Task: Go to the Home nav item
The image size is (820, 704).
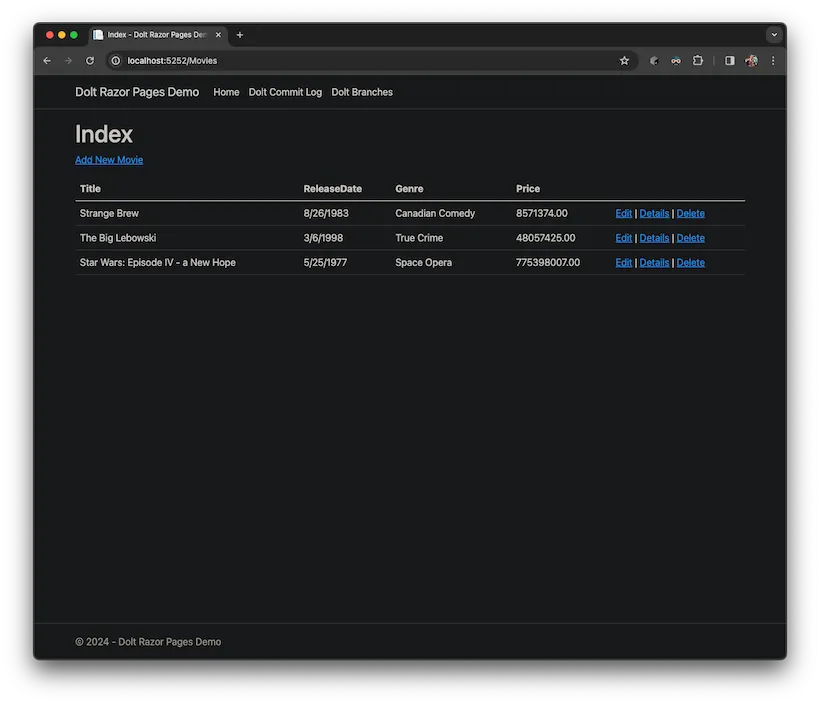Action: pyautogui.click(x=226, y=92)
